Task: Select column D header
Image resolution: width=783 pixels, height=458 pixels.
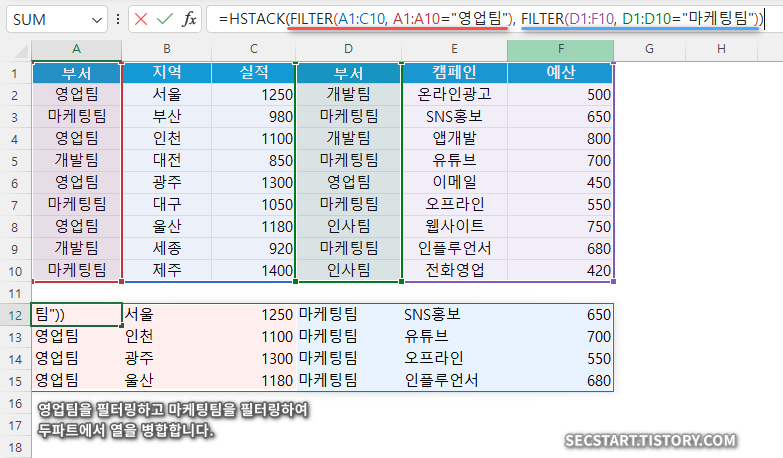Action: point(349,49)
